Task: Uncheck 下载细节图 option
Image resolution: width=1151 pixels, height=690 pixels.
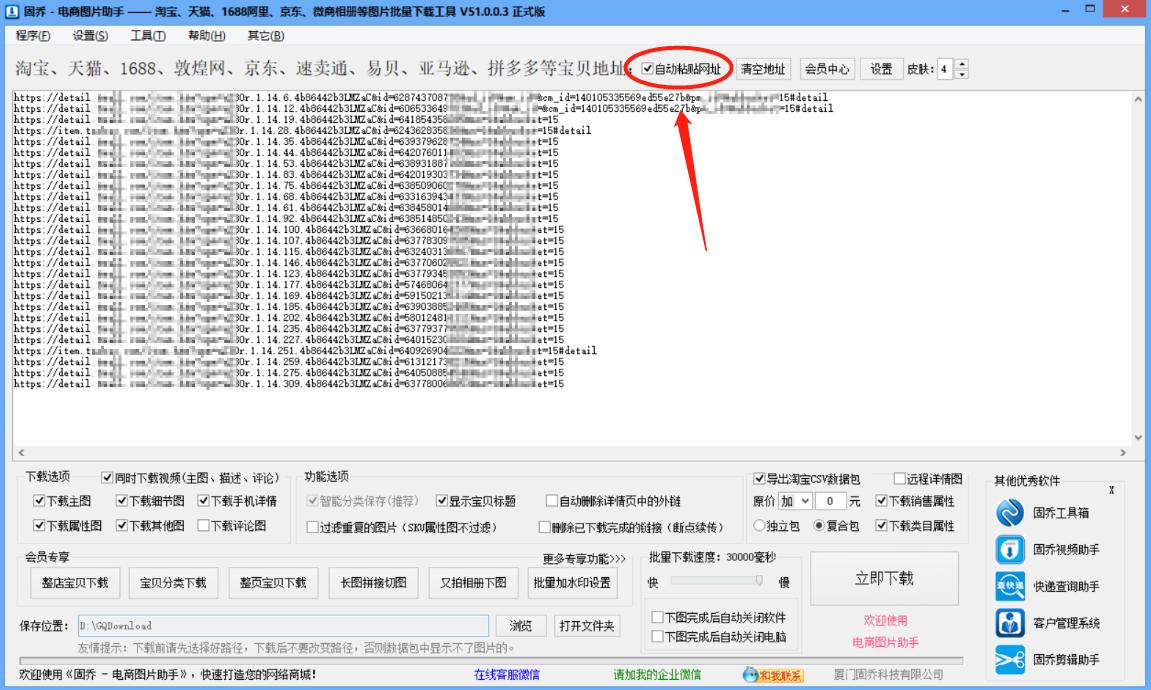Action: (x=122, y=501)
